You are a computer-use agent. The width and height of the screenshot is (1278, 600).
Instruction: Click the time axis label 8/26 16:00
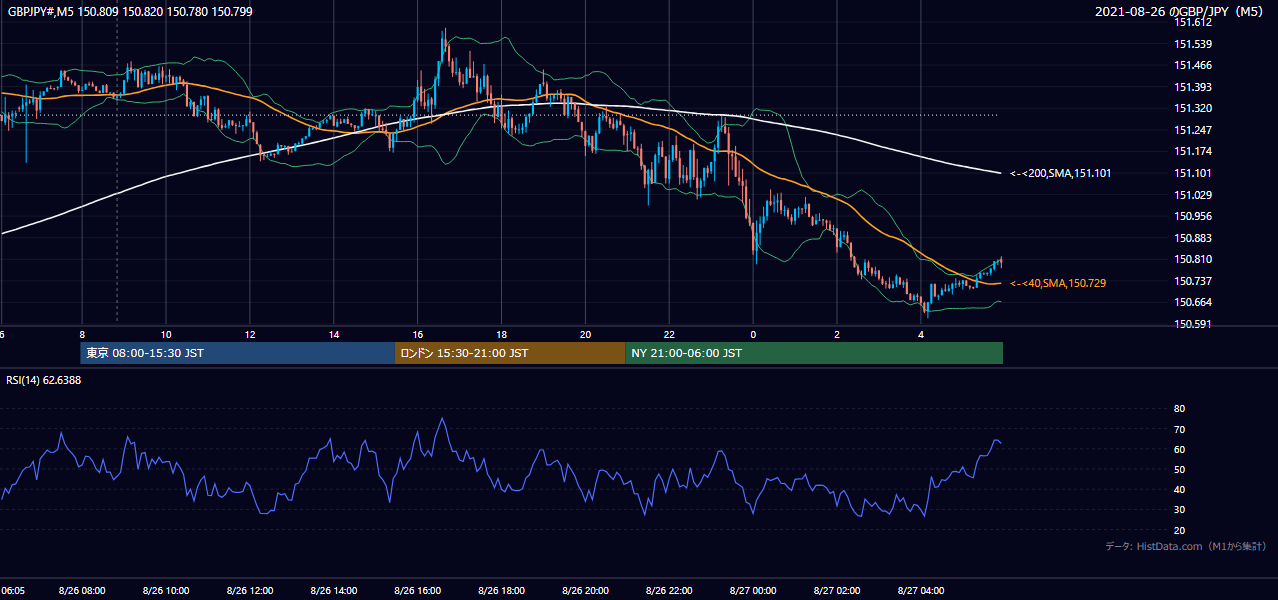tap(417, 591)
